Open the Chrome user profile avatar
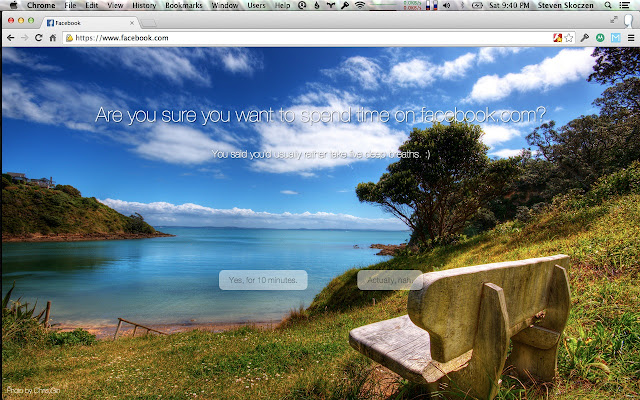Image resolution: width=640 pixels, height=400 pixels. [x=628, y=20]
